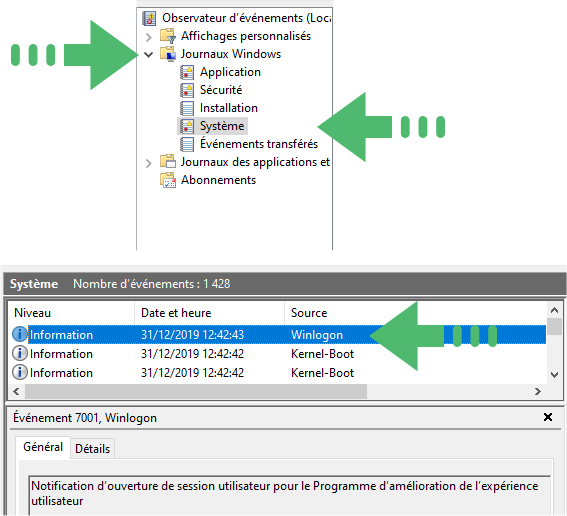Click the horizontal scrollbar right arrow
Screen dimensions: 567x516
click(x=538, y=391)
